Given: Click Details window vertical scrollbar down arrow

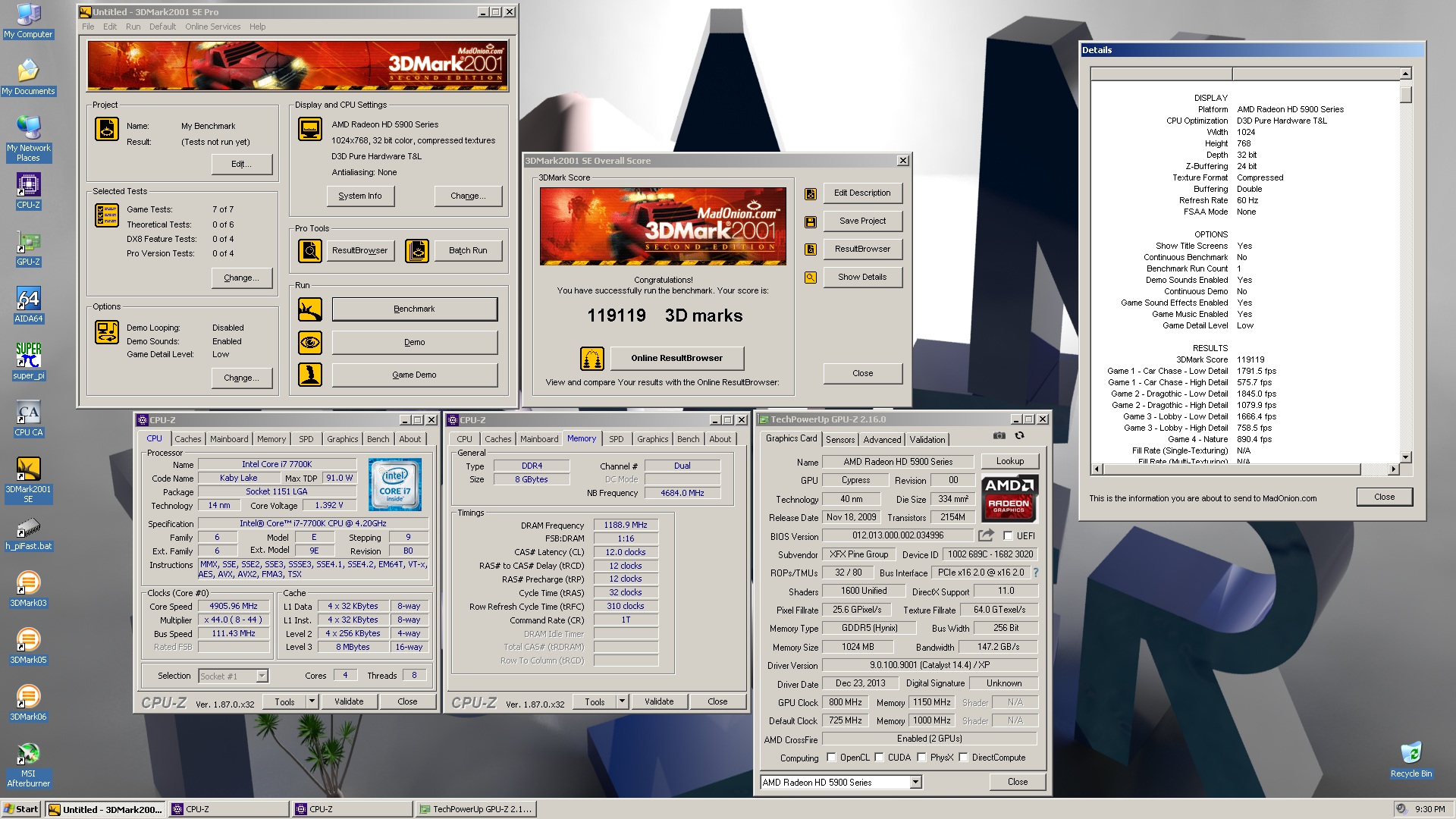Looking at the screenshot, I should [x=1406, y=457].
